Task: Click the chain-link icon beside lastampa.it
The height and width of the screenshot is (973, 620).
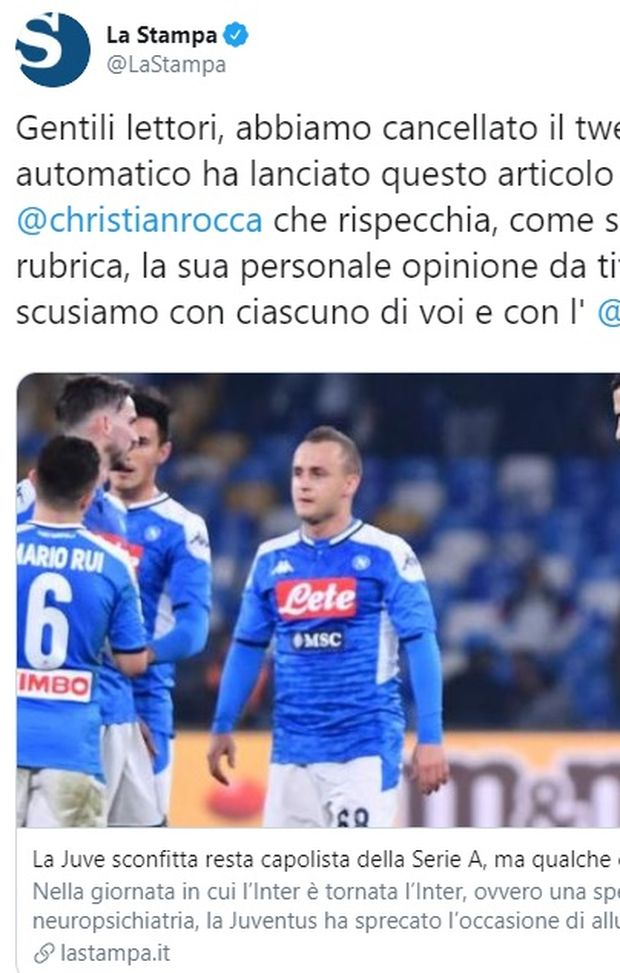Action: [44, 953]
